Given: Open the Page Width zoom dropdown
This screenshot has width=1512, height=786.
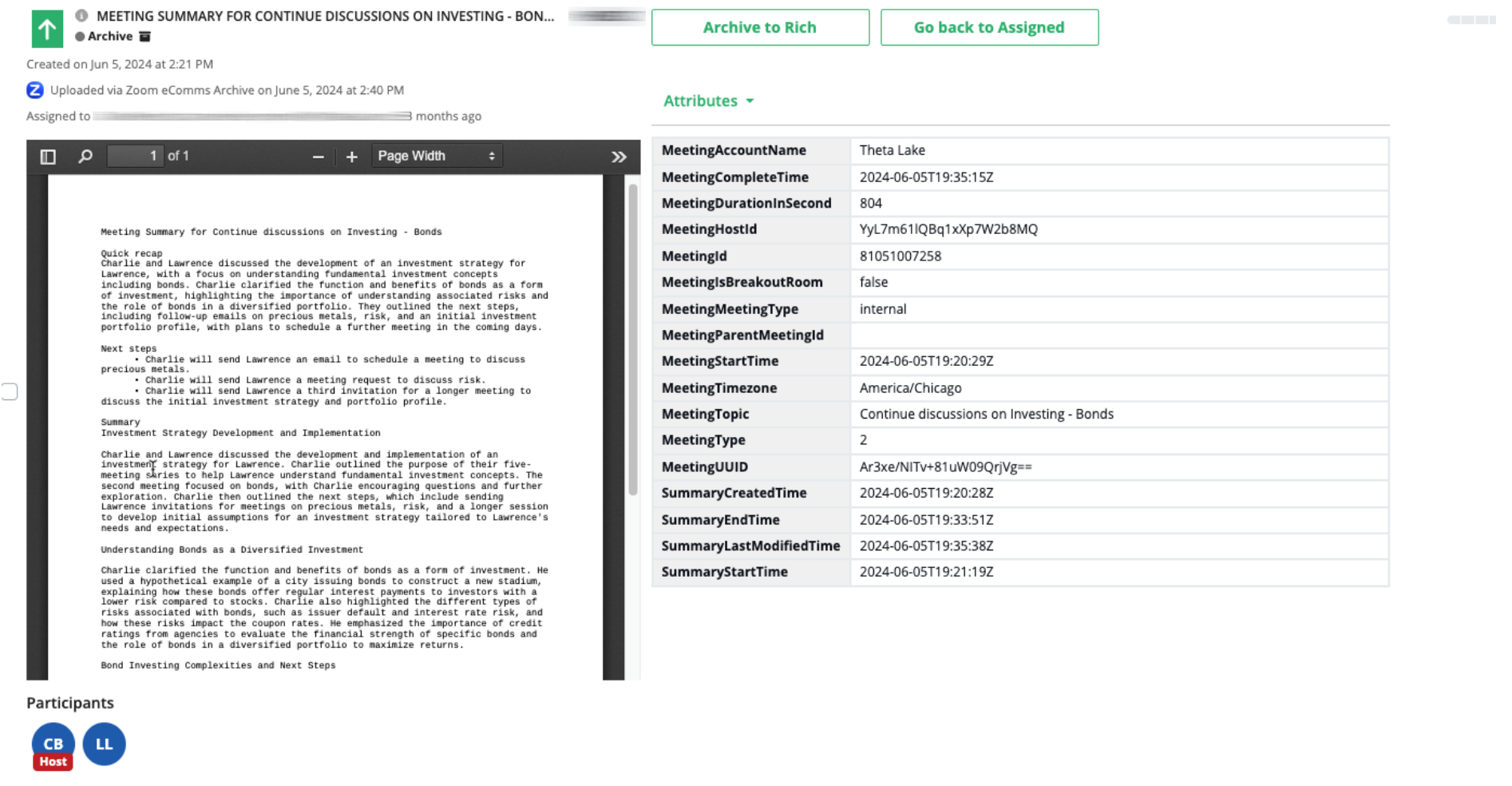Looking at the screenshot, I should tap(437, 156).
